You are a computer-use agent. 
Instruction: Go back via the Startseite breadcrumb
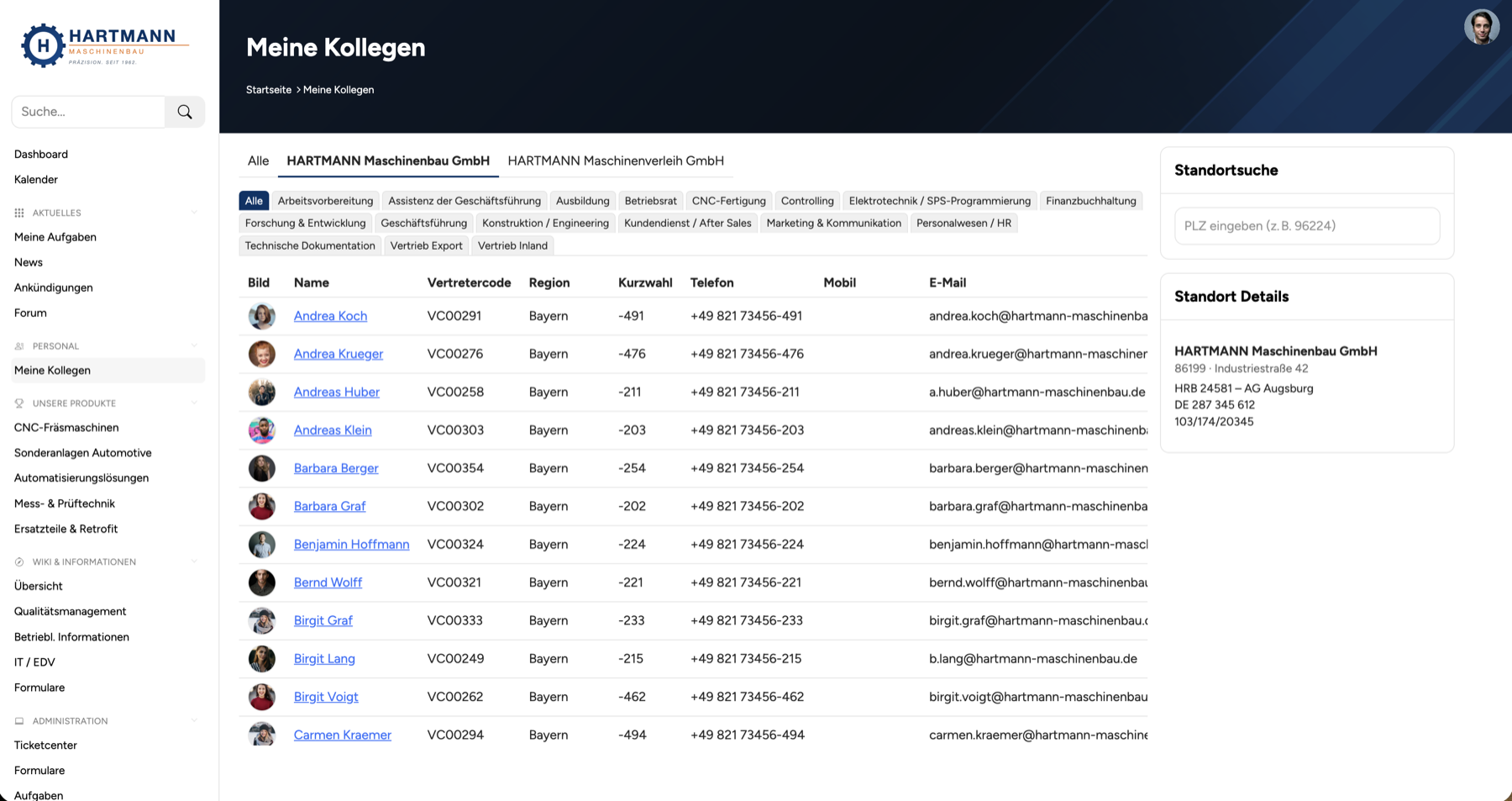(268, 89)
